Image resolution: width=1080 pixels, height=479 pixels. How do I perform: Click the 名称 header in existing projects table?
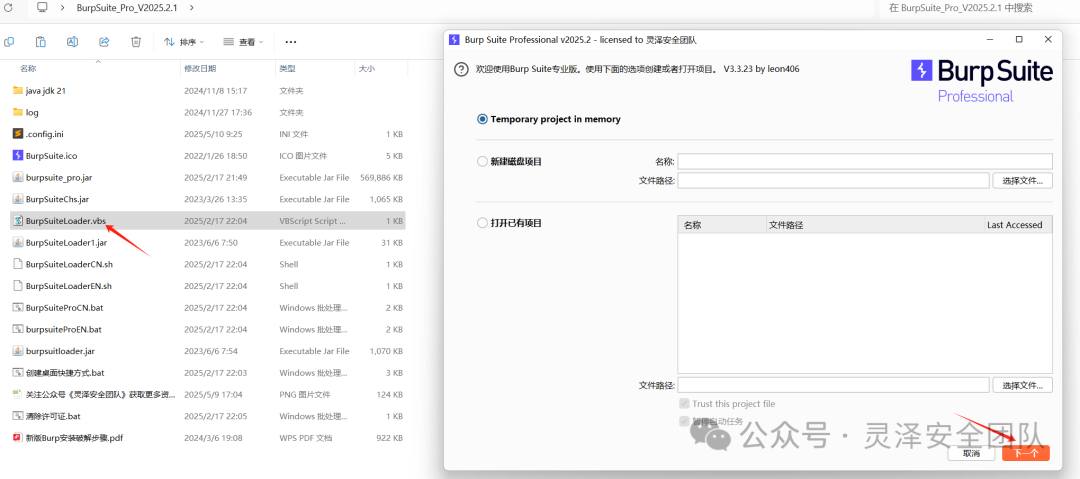pyautogui.click(x=722, y=225)
